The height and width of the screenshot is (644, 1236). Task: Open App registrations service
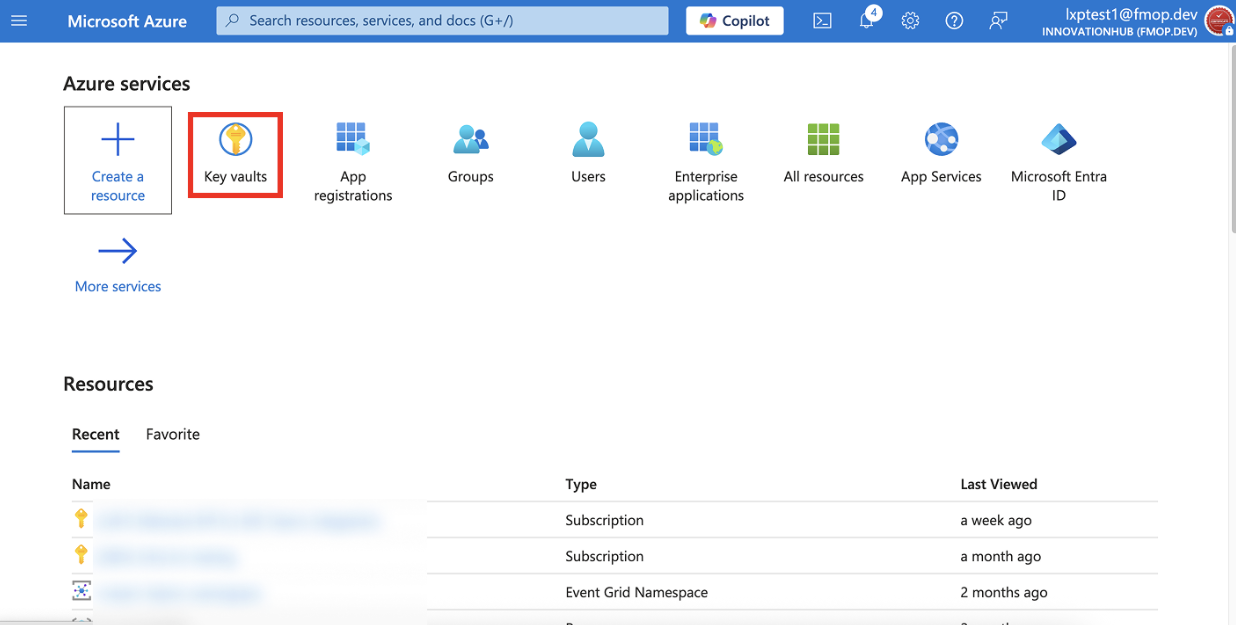(353, 161)
